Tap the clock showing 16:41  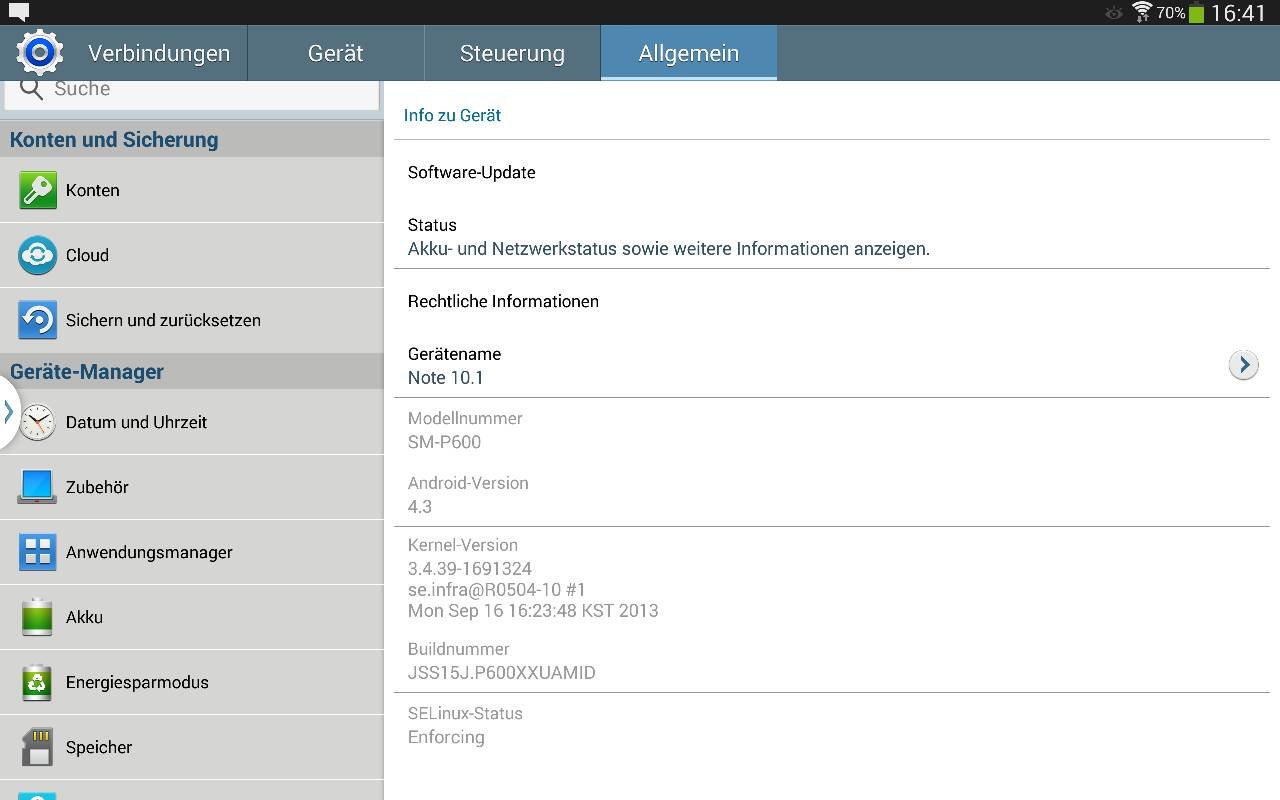pyautogui.click(x=1238, y=13)
